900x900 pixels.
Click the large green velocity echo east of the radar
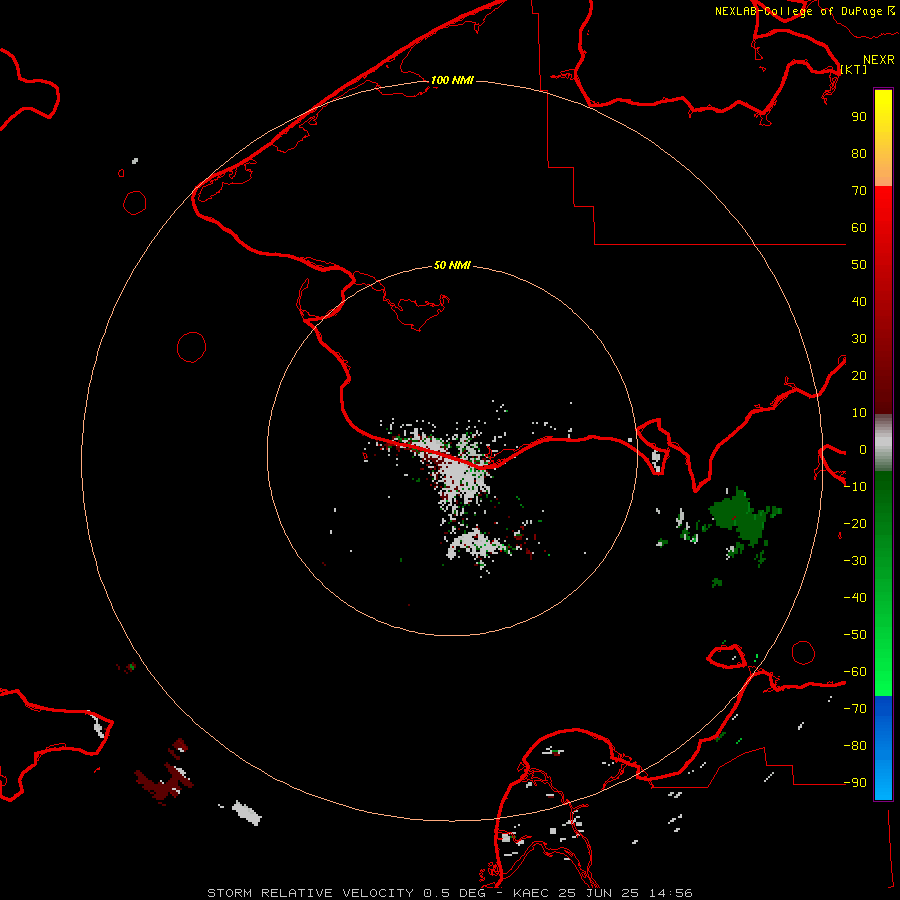pyautogui.click(x=744, y=517)
